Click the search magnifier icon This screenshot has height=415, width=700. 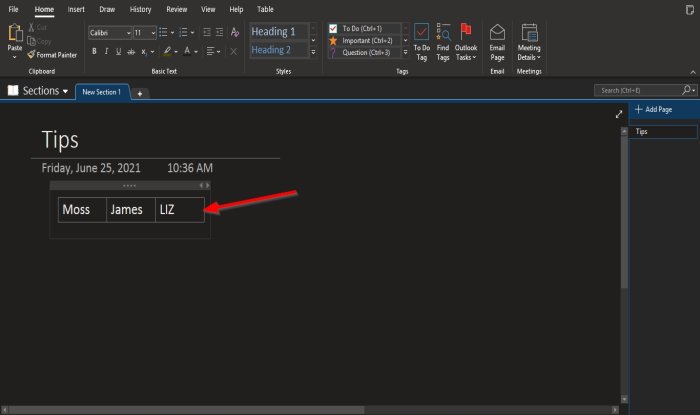tap(687, 90)
